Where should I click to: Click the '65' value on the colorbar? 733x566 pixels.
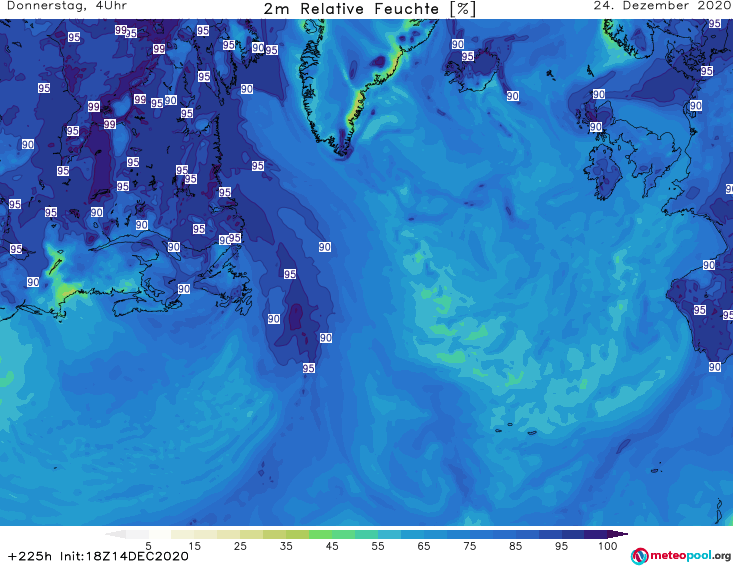pos(424,546)
